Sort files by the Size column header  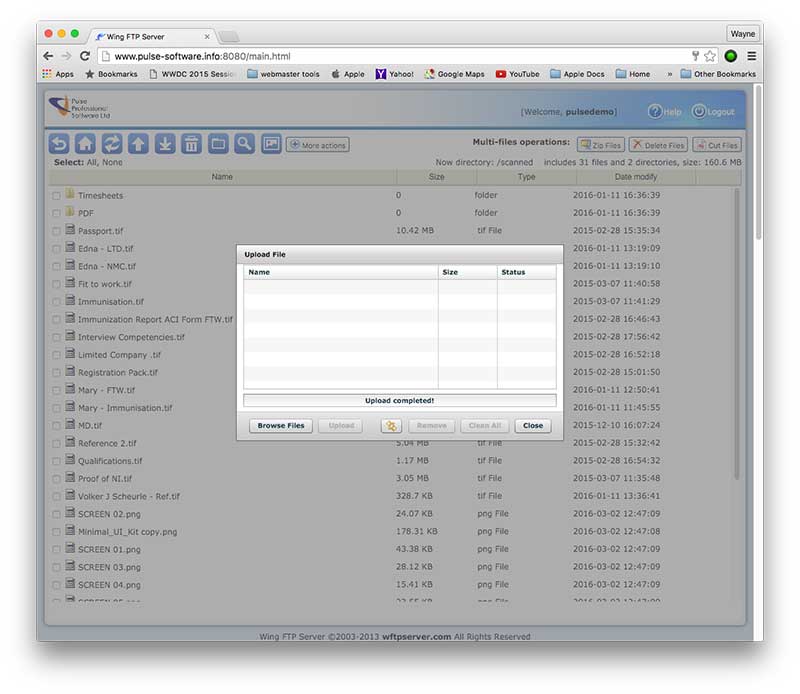pos(436,177)
